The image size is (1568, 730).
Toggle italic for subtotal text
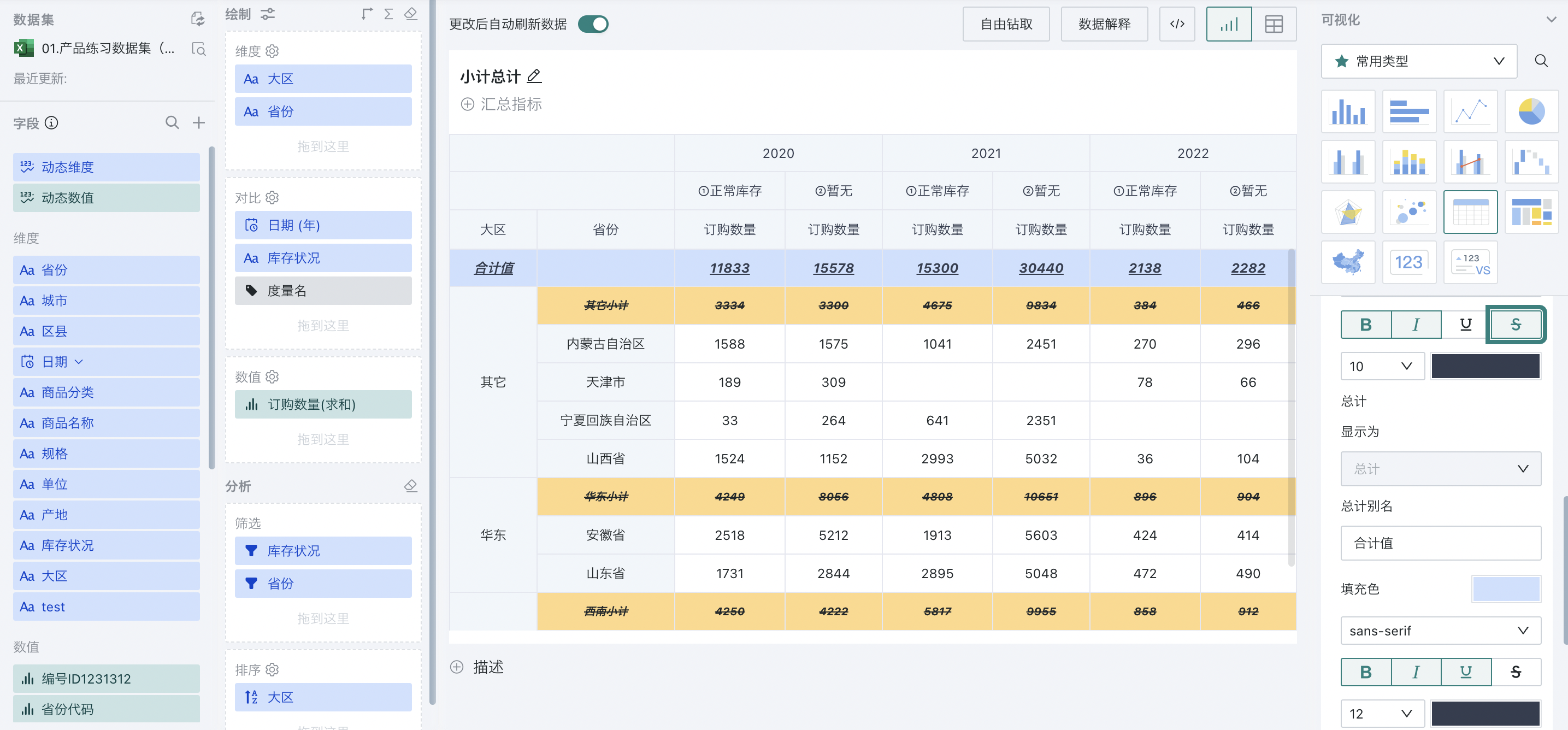pos(1416,325)
